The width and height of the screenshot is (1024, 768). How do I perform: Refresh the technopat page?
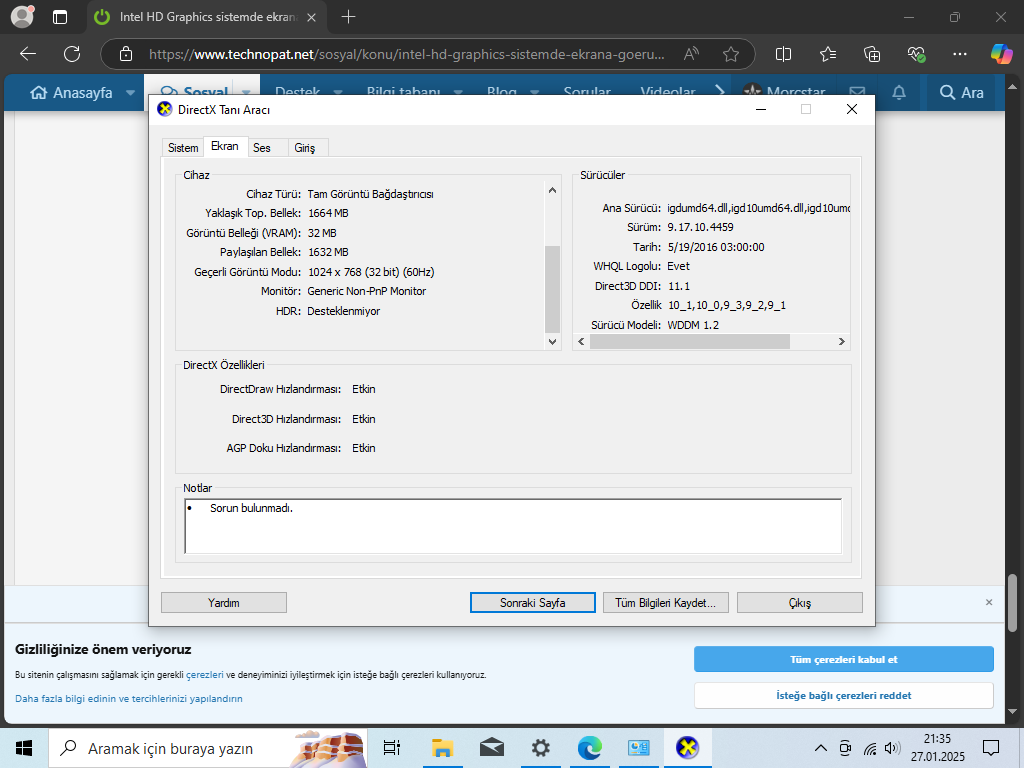(72, 54)
